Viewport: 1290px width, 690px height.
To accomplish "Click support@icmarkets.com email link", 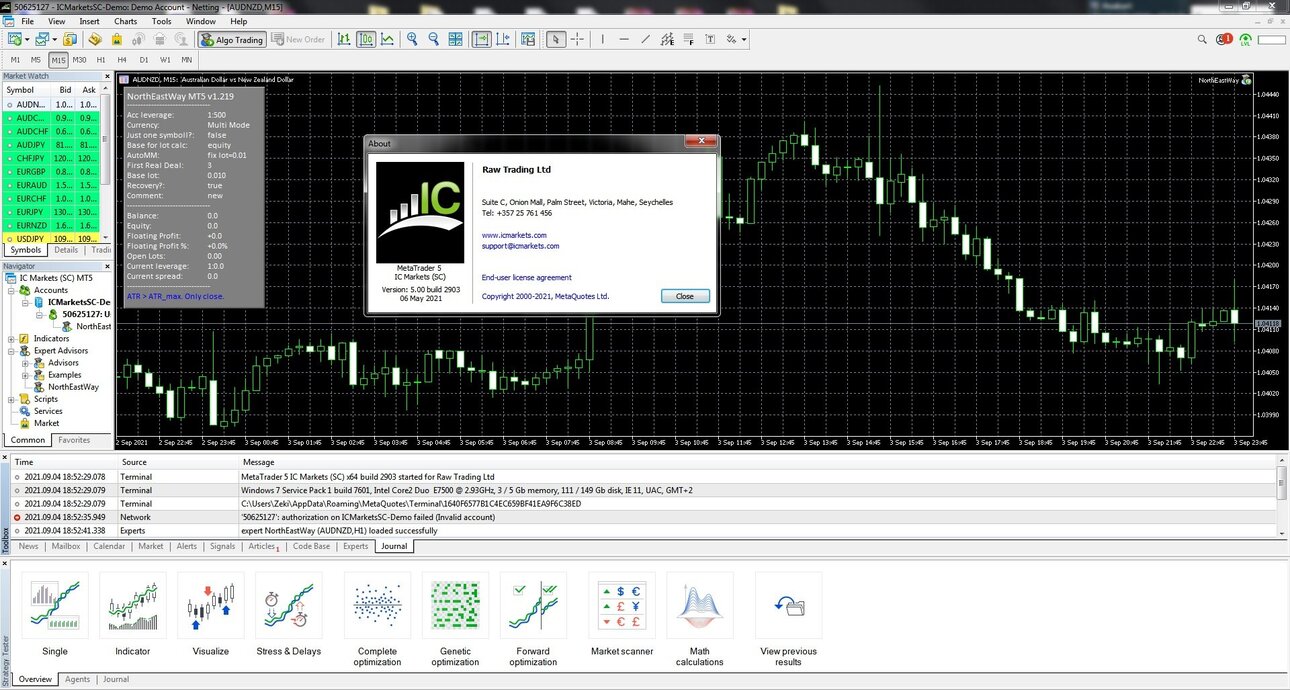I will pos(520,246).
